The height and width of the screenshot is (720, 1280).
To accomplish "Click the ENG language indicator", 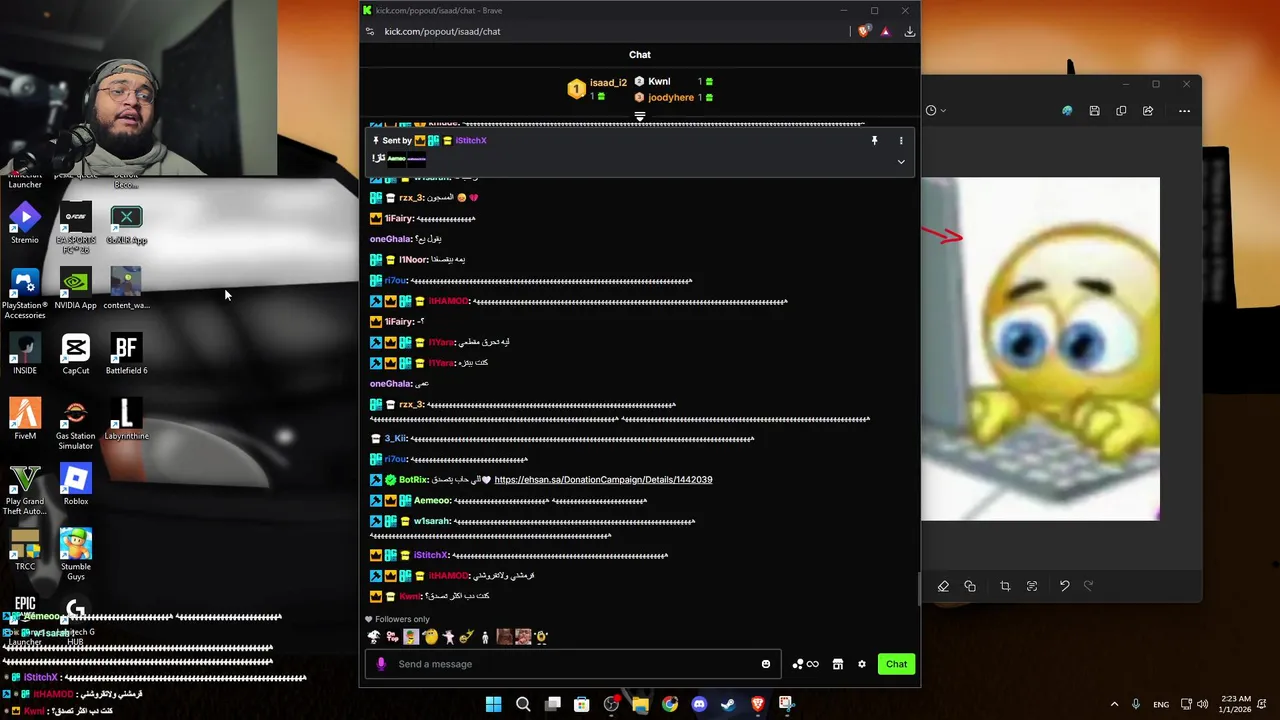I will coord(1161,704).
